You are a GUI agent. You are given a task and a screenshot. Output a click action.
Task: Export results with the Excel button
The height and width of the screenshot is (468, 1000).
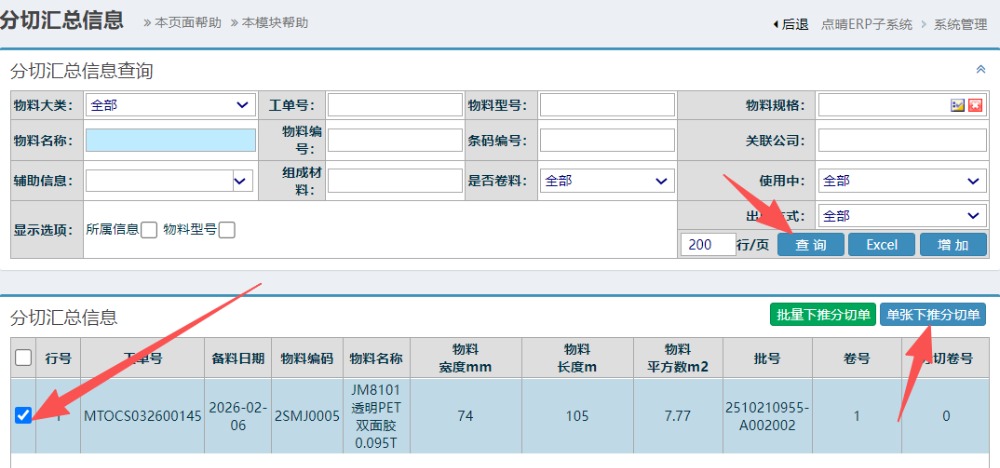pyautogui.click(x=881, y=245)
